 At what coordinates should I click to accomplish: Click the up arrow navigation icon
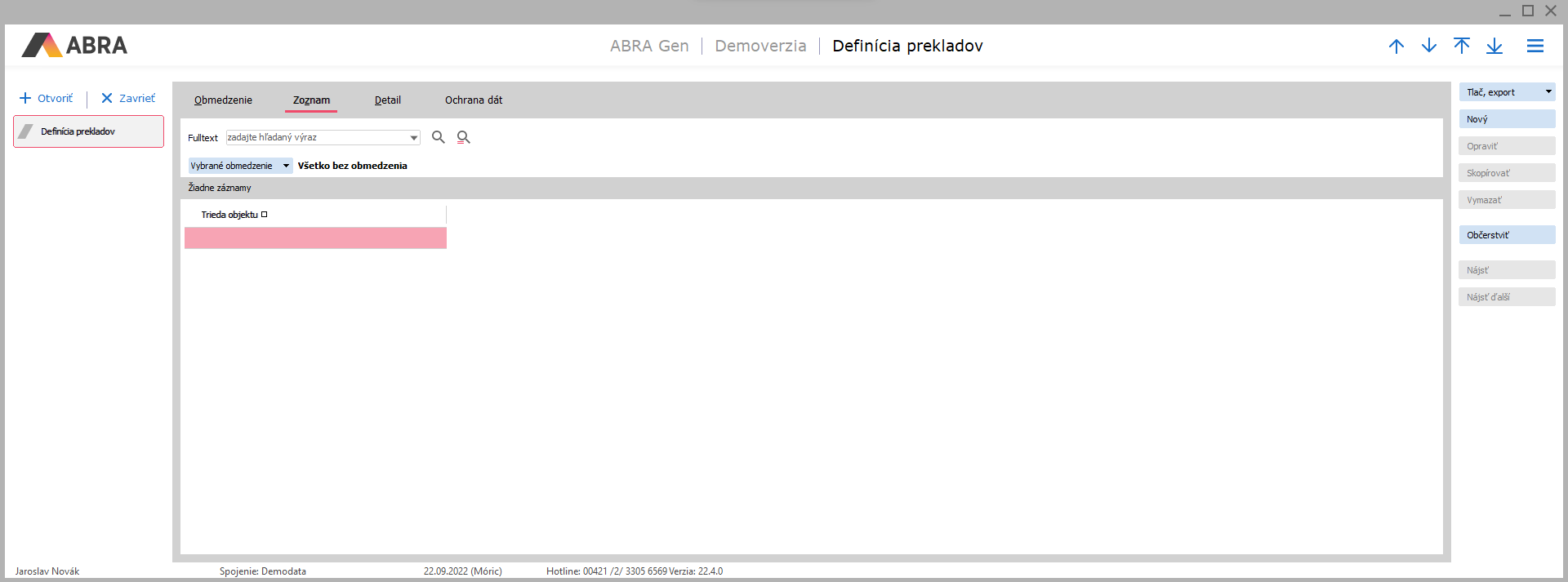[x=1396, y=47]
